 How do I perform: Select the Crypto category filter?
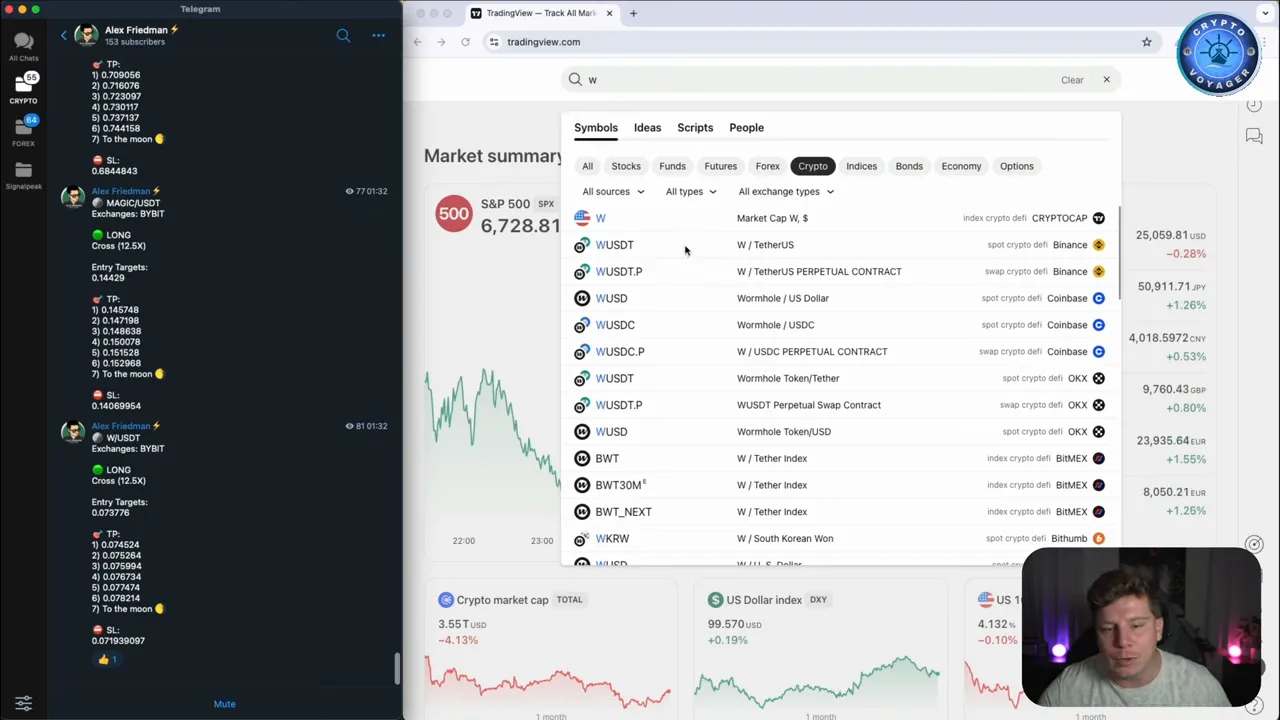[813, 166]
